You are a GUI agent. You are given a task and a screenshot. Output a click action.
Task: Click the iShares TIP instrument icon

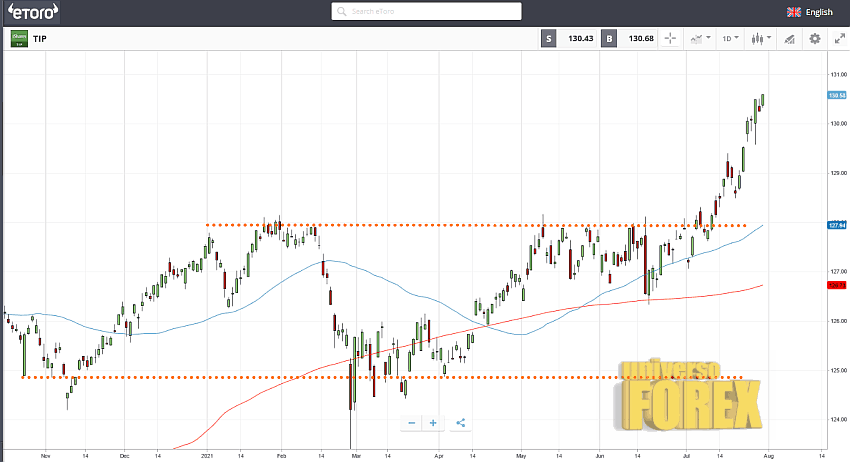[19, 39]
